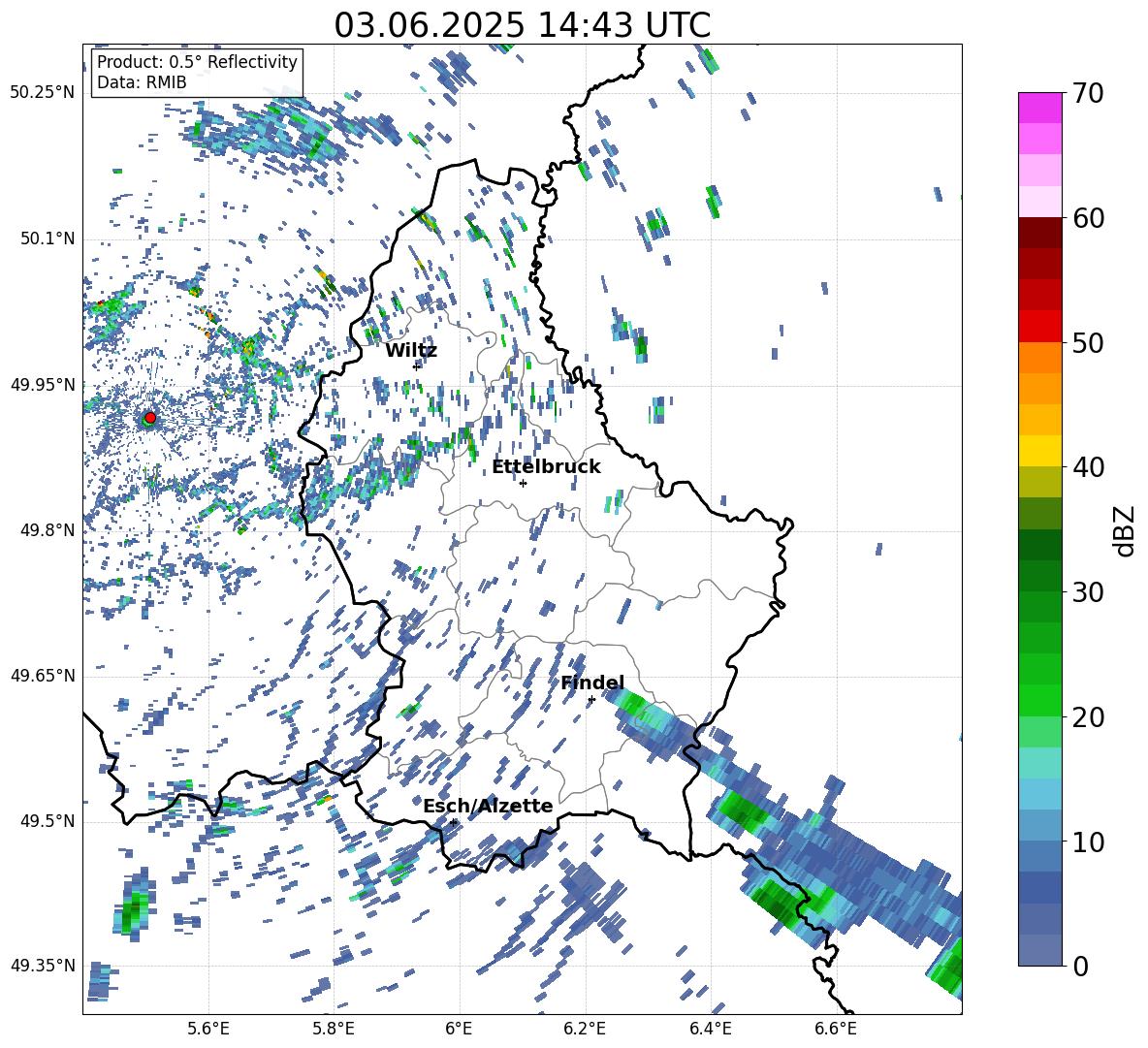Click the 49.65°N latitude tick label

[x=43, y=675]
